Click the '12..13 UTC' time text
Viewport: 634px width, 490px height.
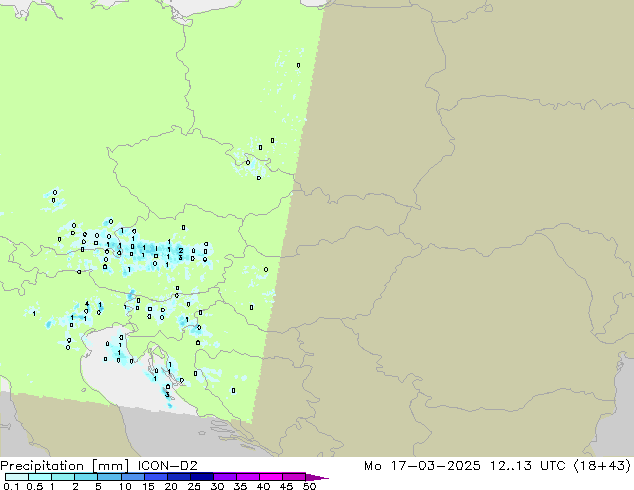point(527,466)
